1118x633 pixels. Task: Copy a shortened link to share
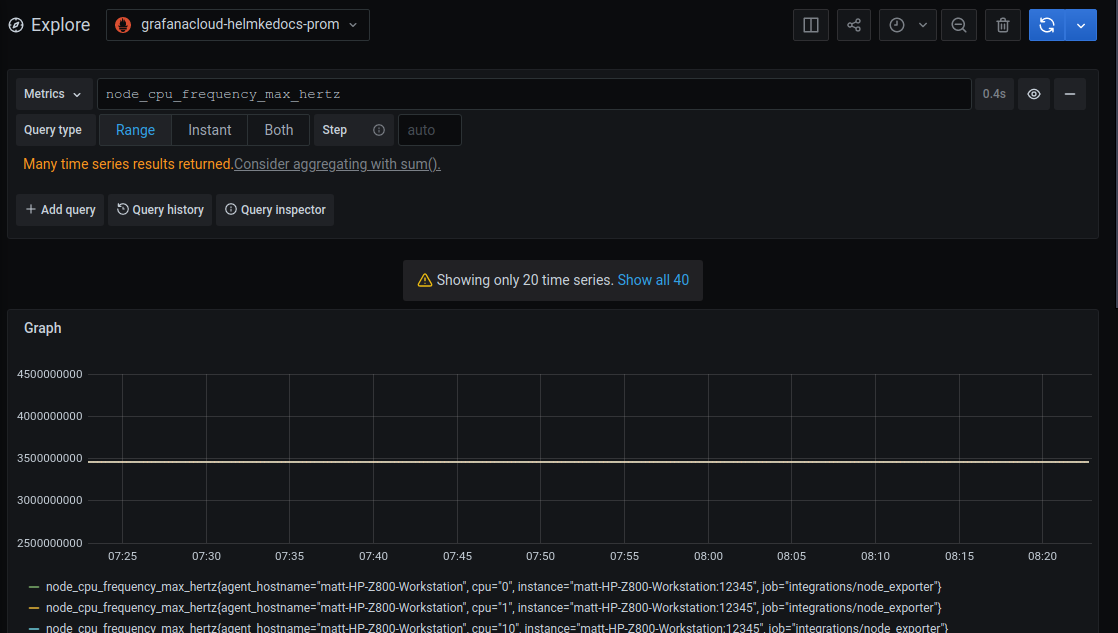coord(853,24)
